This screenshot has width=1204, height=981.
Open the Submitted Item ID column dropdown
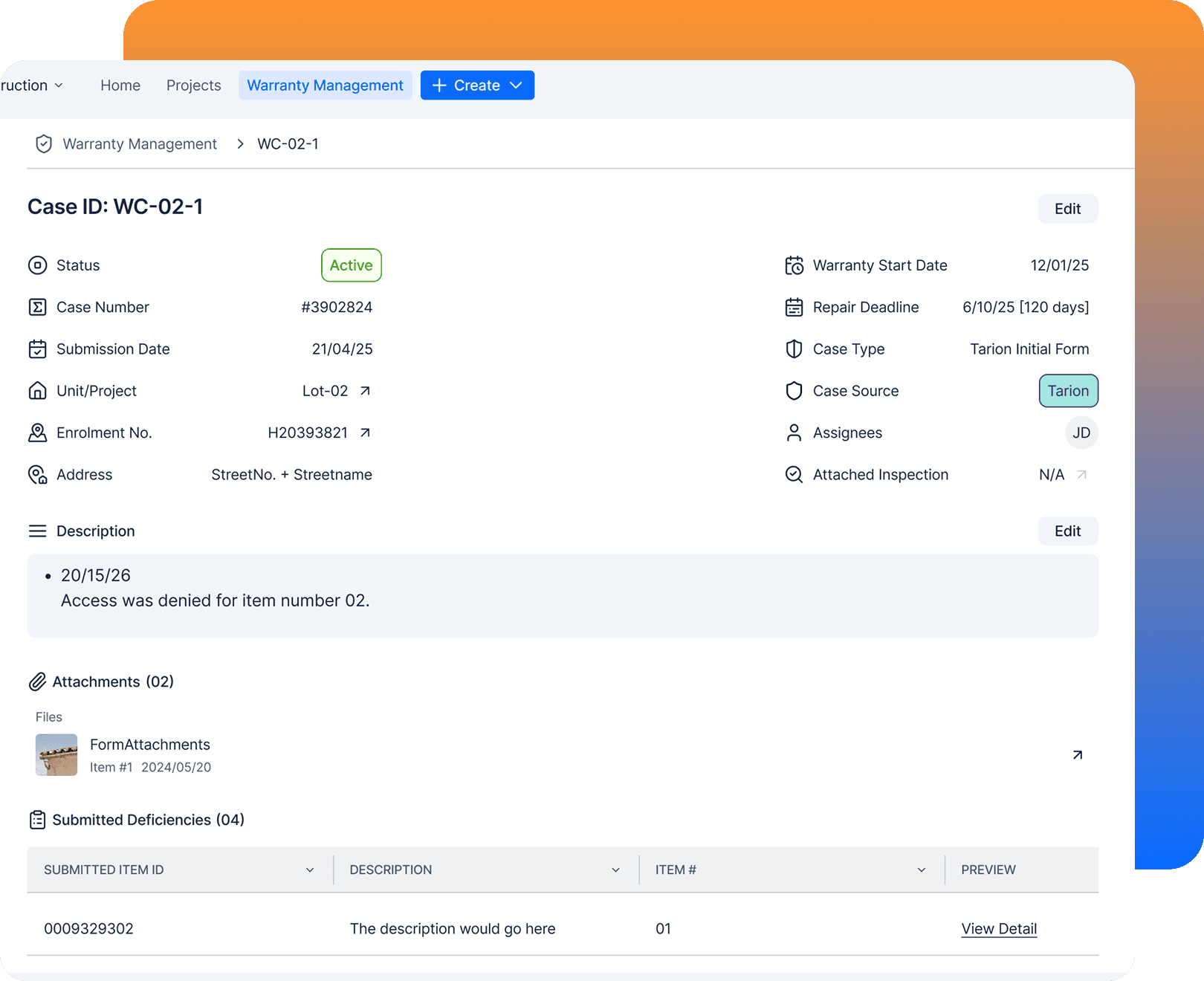310,870
